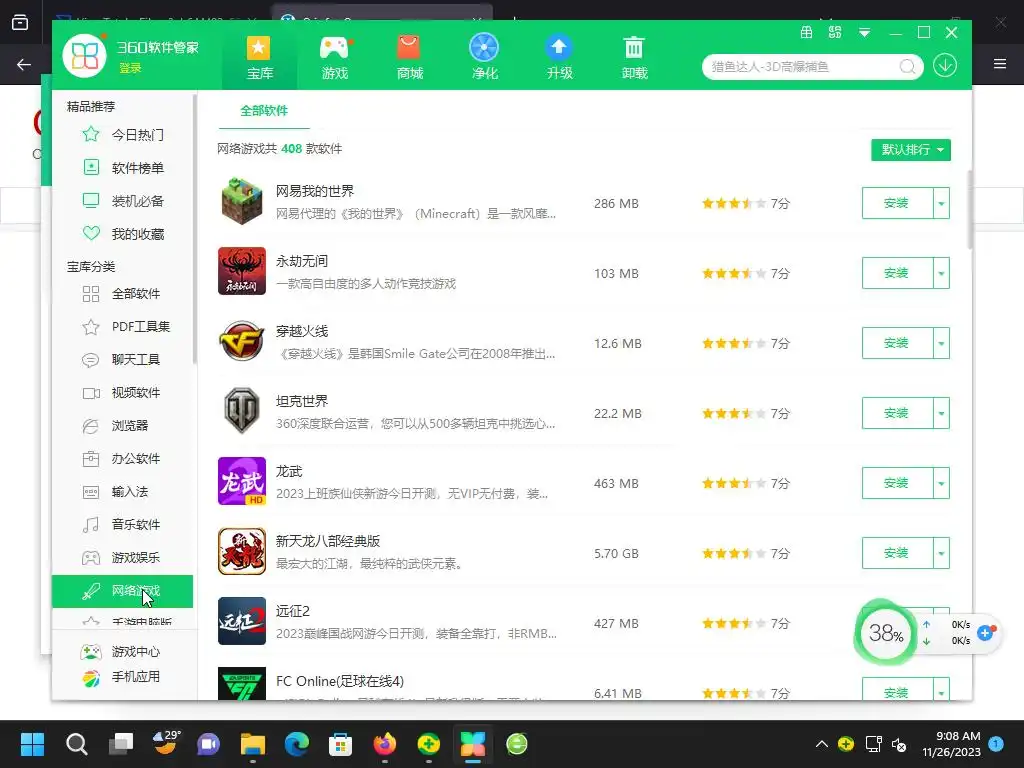Click the 新天龙八部经典版 game icon
Viewport: 1024px width, 768px height.
[x=242, y=551]
